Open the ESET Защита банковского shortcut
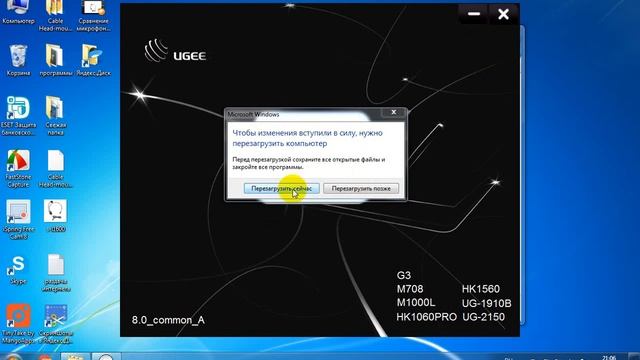640x360 pixels. 18,116
